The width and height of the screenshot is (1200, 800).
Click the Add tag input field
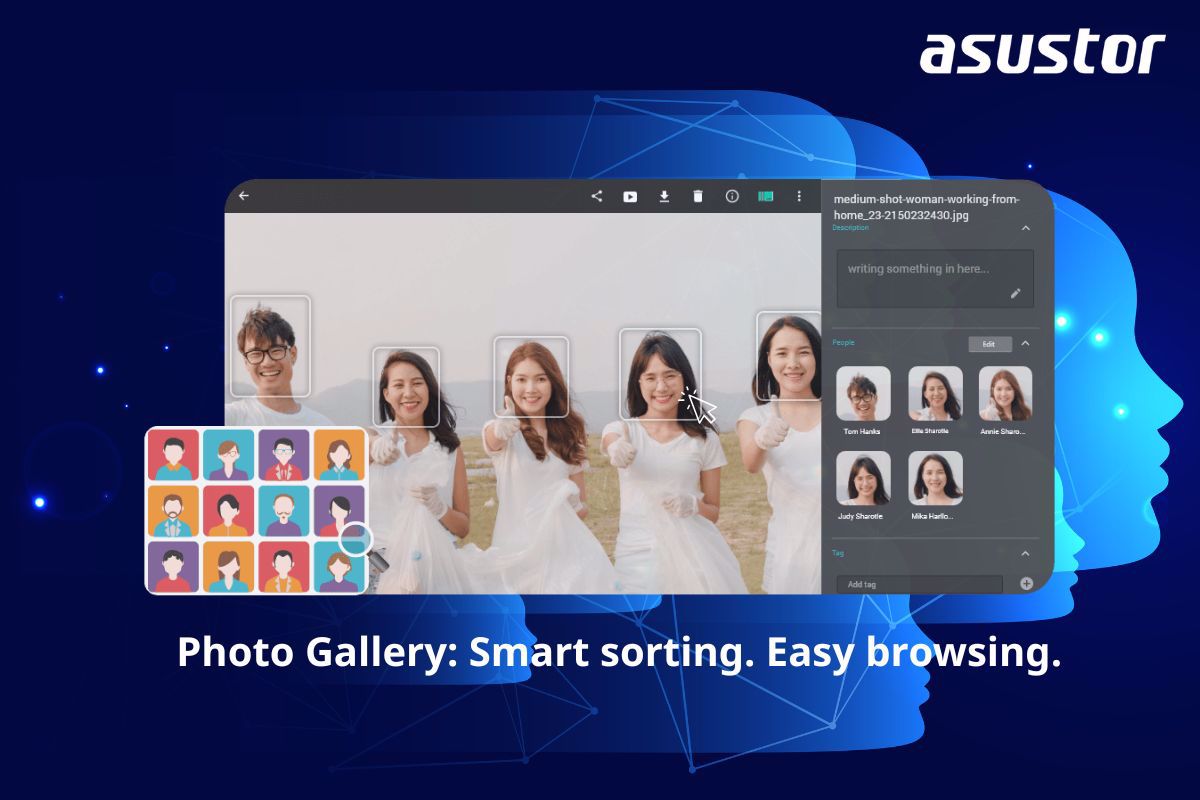[918, 584]
